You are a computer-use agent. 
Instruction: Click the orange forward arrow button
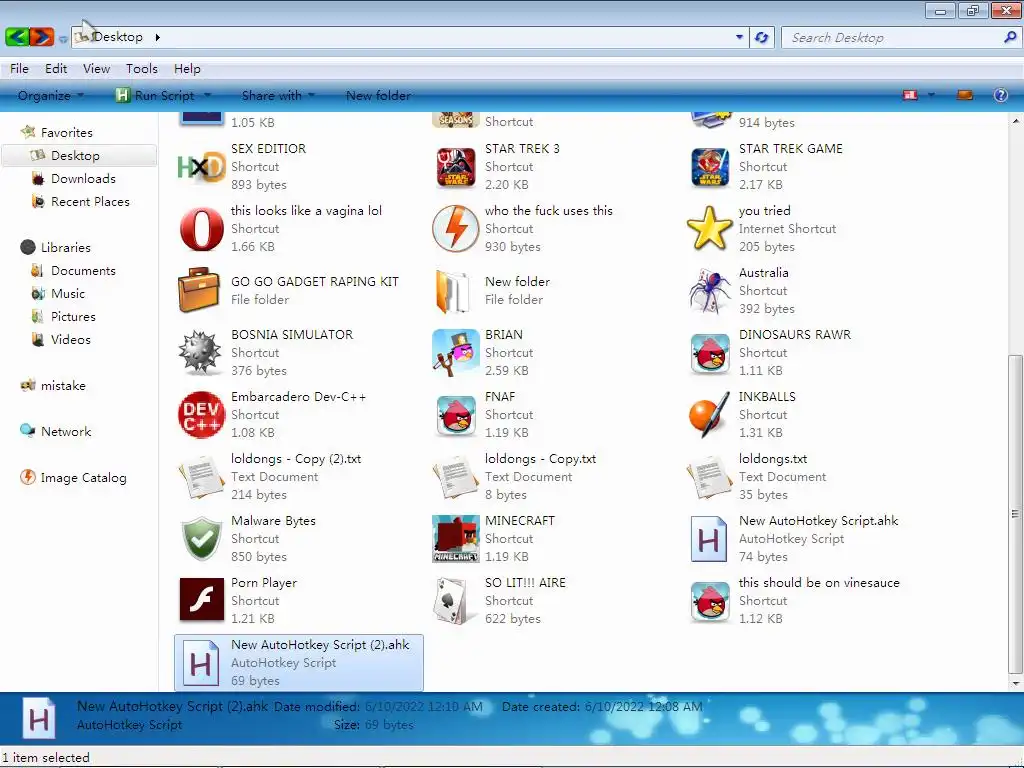coord(42,37)
